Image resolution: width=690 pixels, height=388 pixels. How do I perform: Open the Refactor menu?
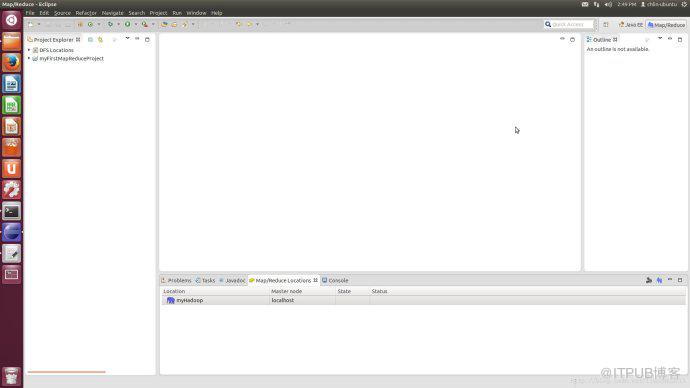click(86, 13)
